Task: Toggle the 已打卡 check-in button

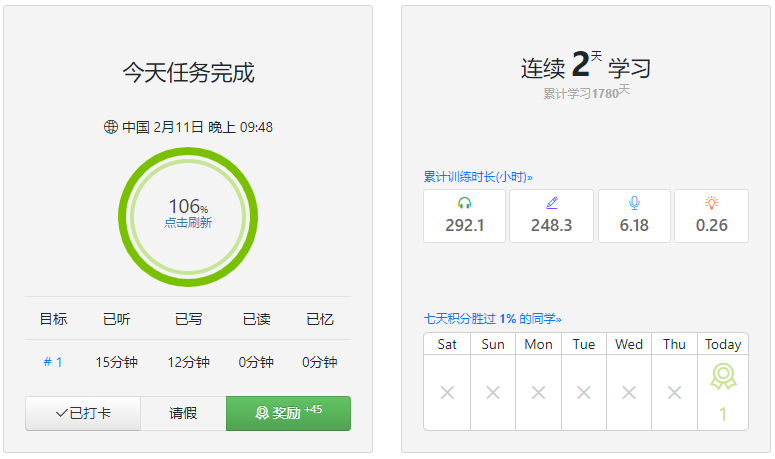Action: [x=83, y=413]
